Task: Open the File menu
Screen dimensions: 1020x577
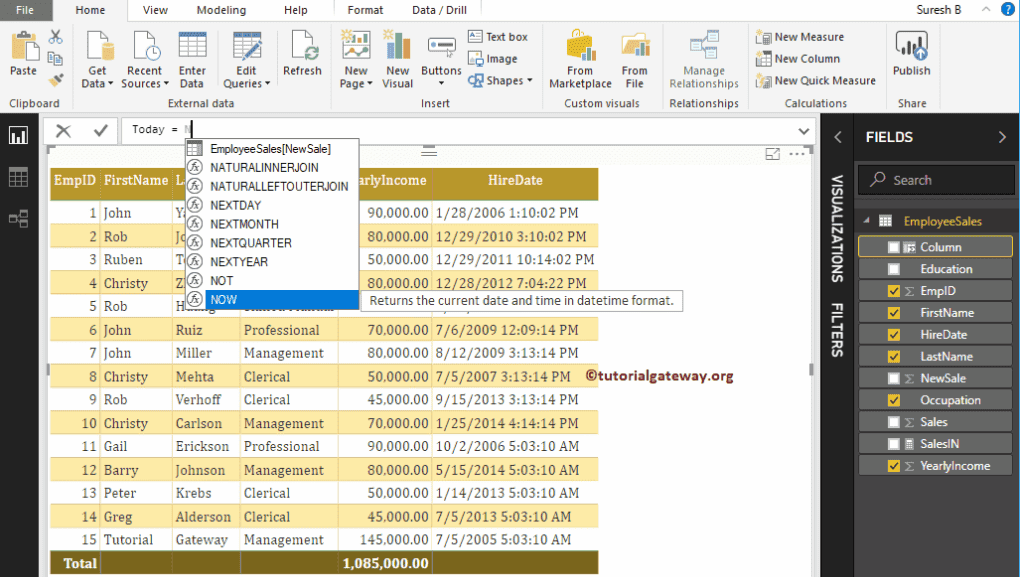Action: (x=25, y=10)
